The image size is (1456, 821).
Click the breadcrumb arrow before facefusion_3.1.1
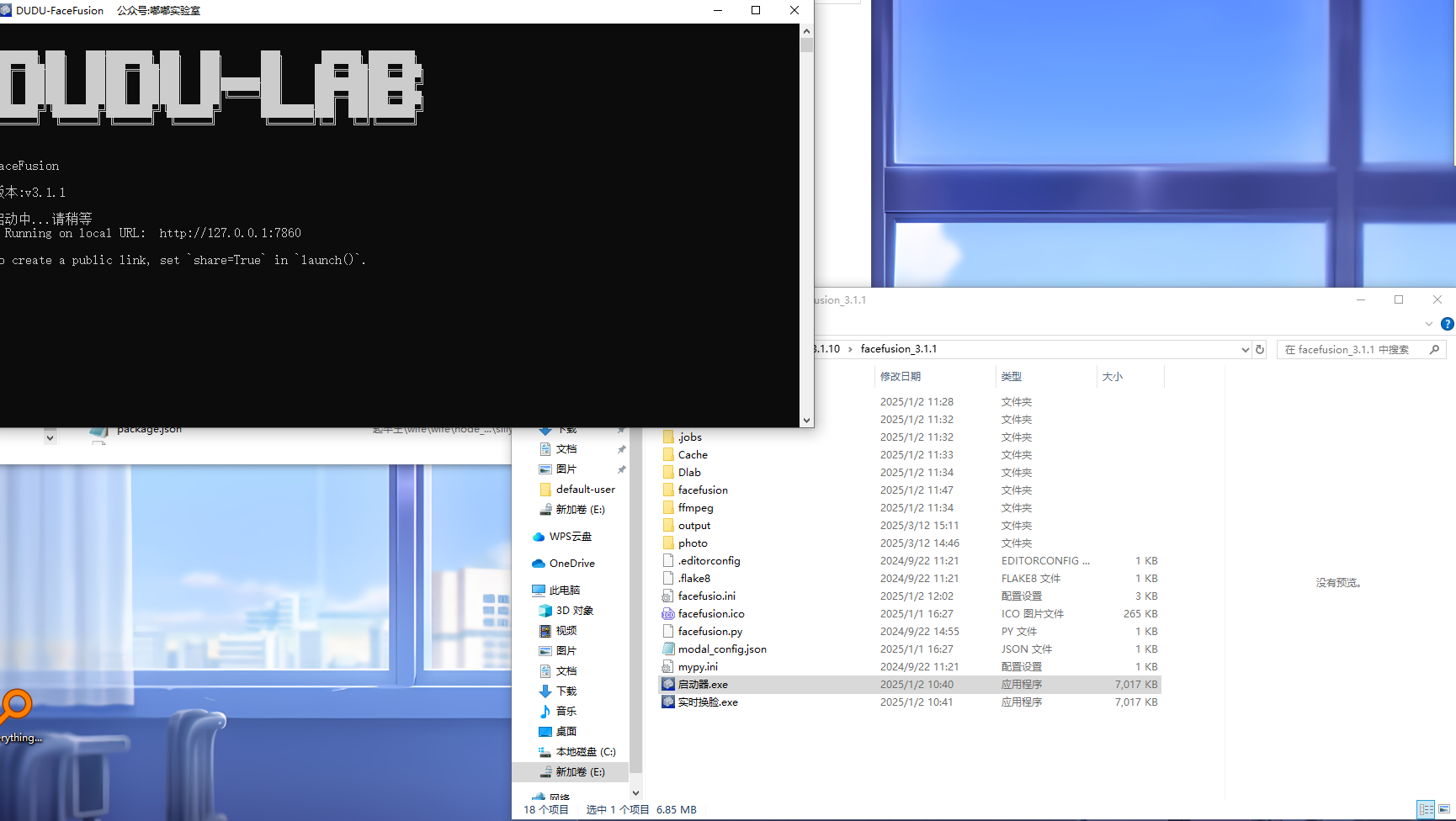coord(850,349)
